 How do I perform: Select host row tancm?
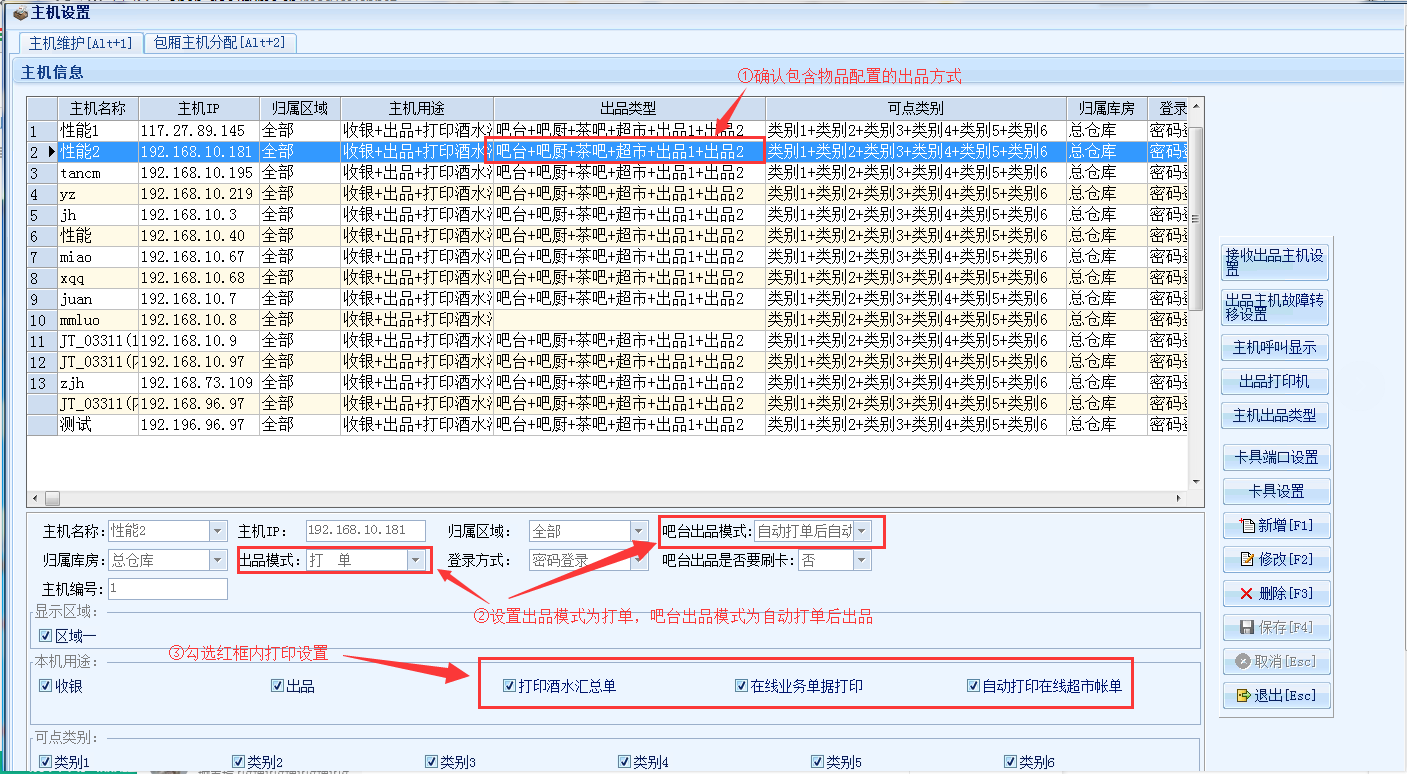(608, 172)
